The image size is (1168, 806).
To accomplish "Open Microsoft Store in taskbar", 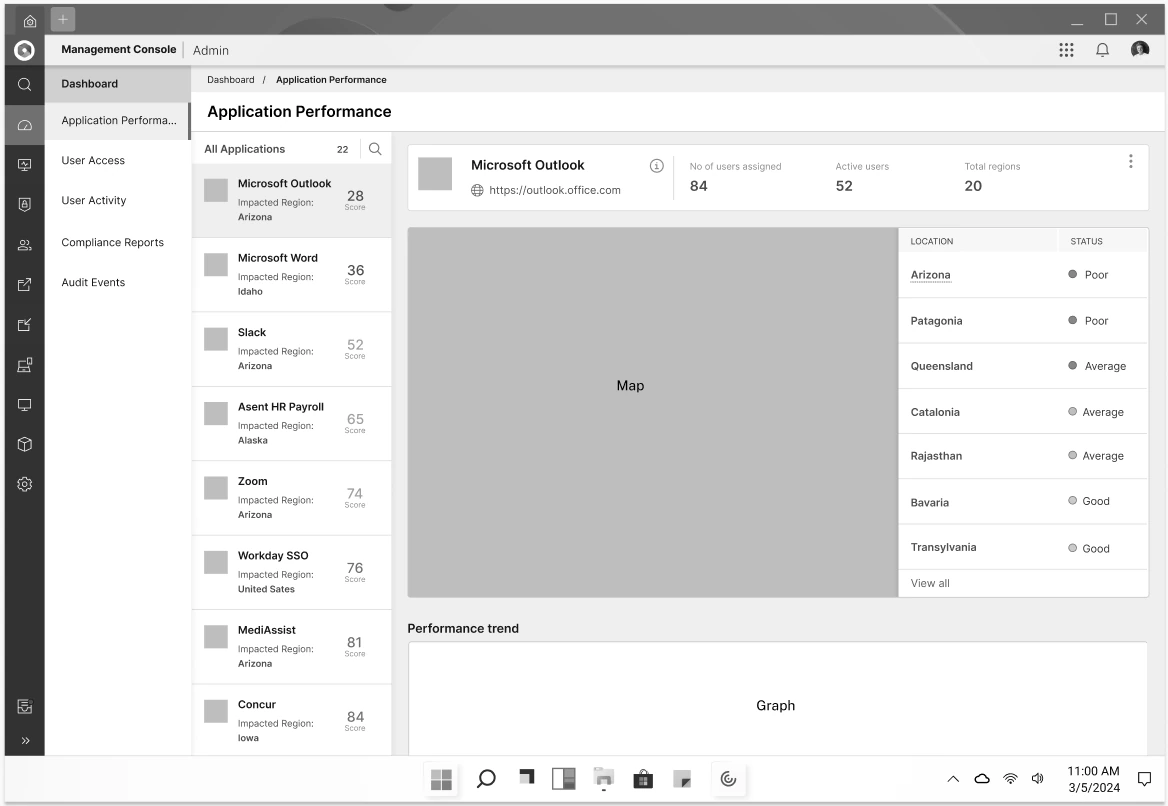I will 643,779.
